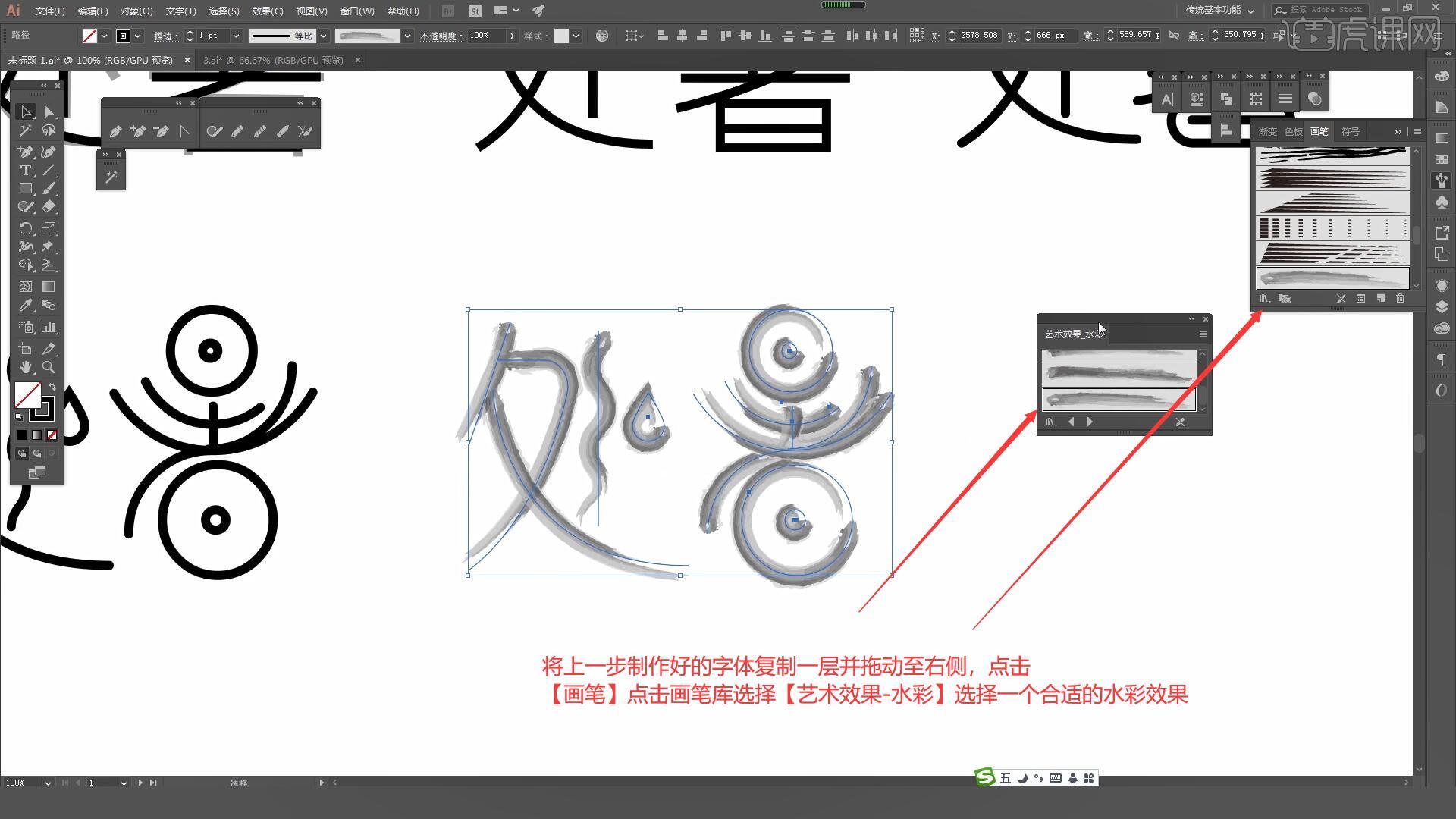Select the Paintbrush tool

click(49, 188)
